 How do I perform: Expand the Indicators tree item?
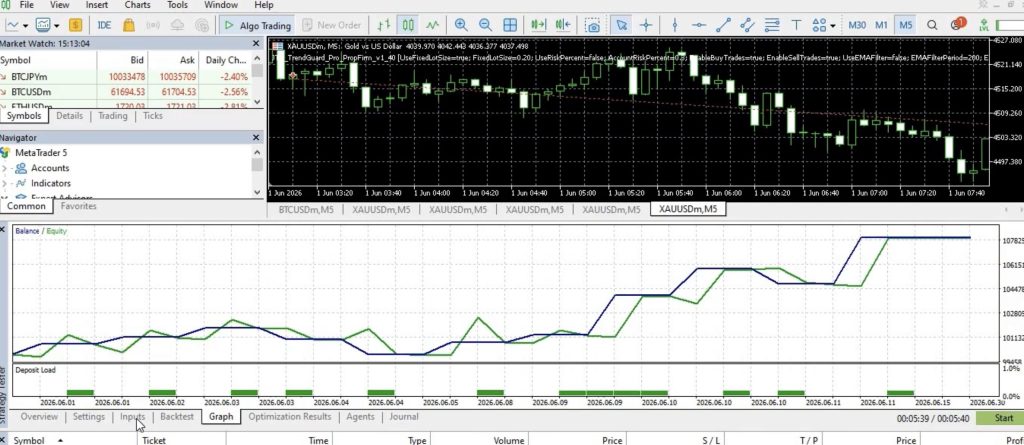tap(5, 184)
